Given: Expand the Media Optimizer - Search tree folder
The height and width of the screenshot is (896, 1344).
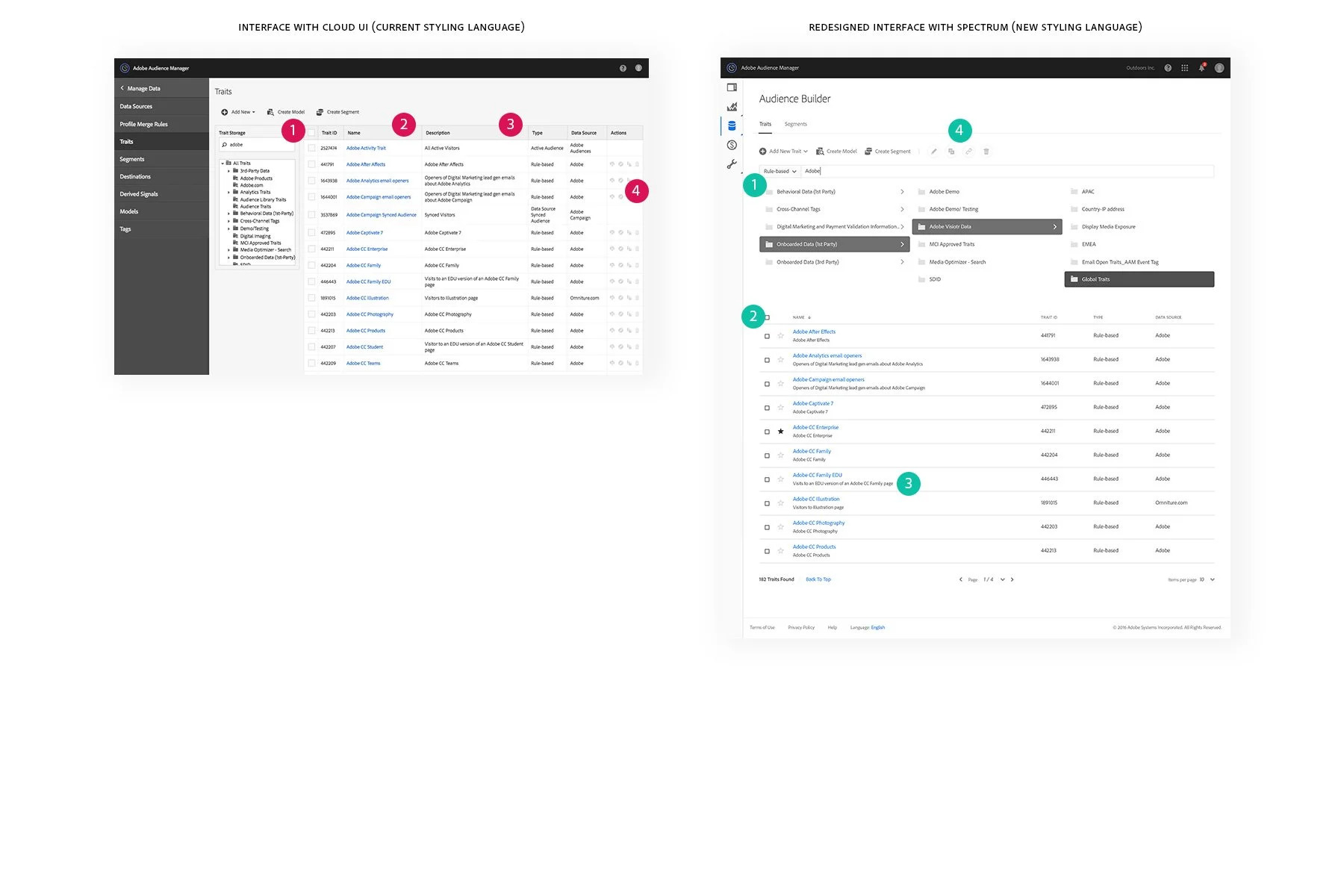Looking at the screenshot, I should (x=229, y=250).
